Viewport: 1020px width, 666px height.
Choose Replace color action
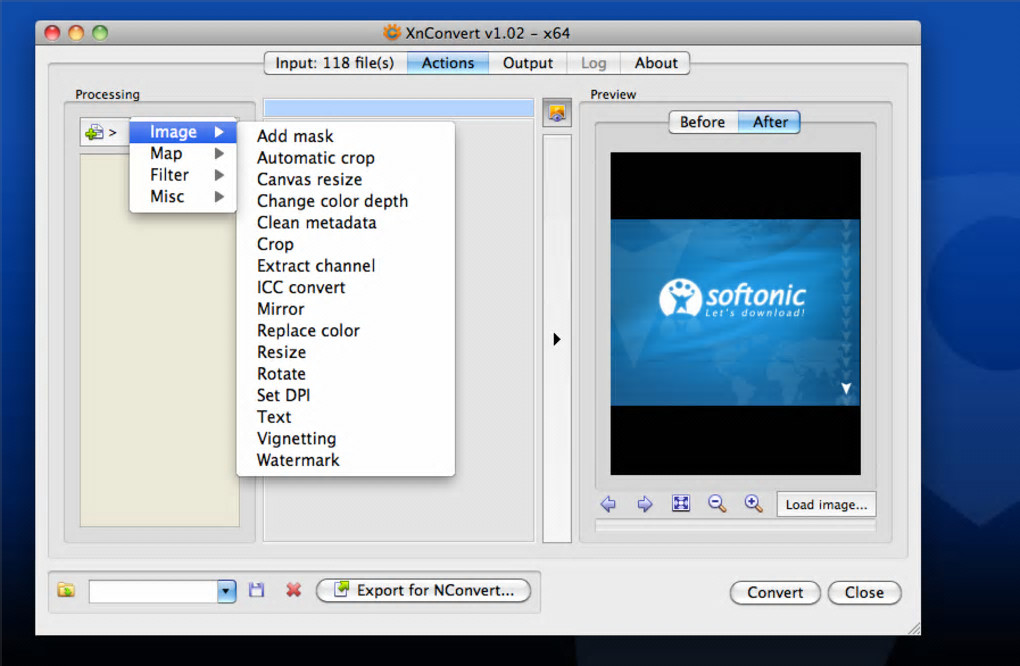(x=345, y=330)
